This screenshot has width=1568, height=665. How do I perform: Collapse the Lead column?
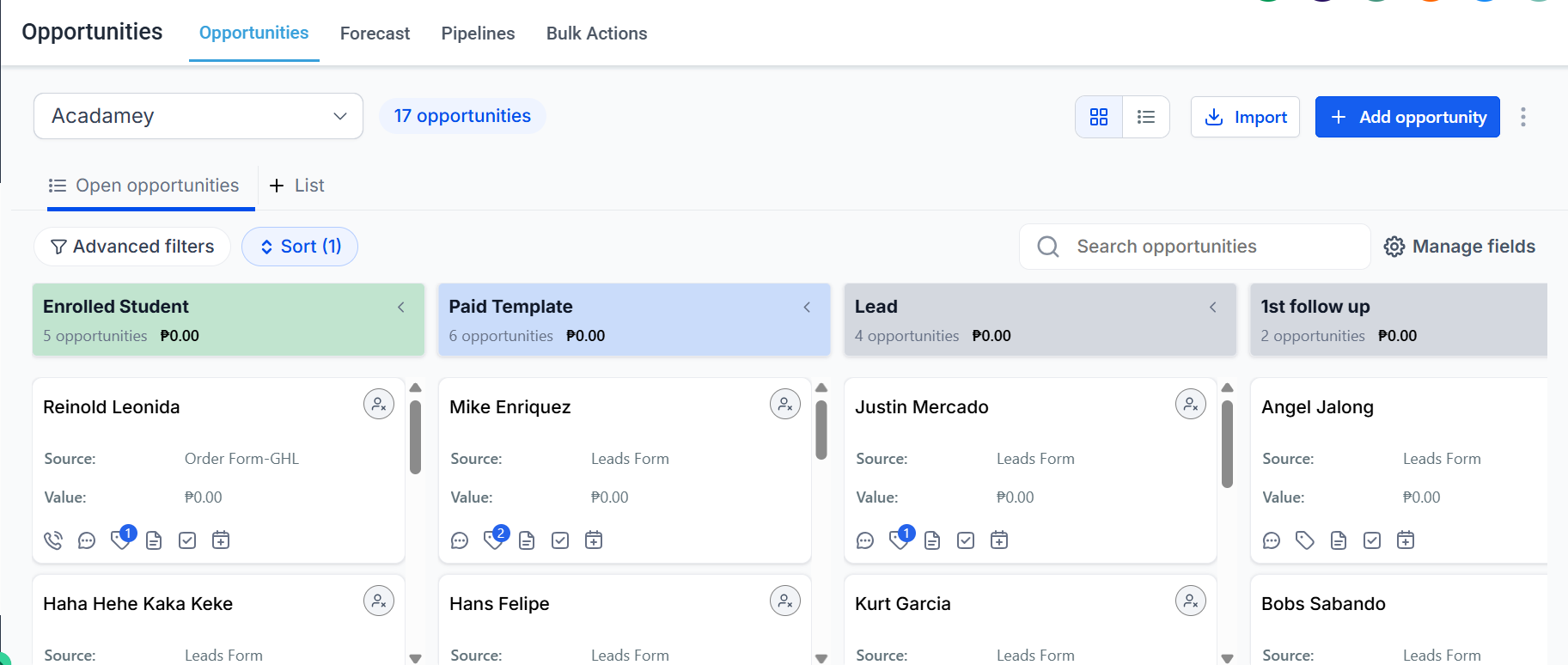pyautogui.click(x=1213, y=307)
